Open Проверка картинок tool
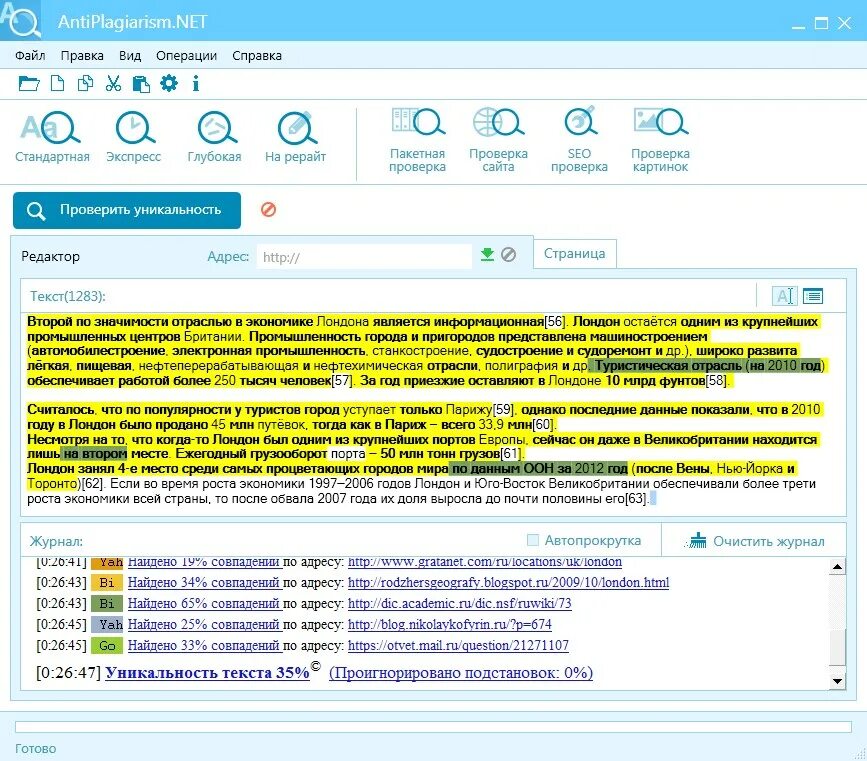 coord(660,140)
